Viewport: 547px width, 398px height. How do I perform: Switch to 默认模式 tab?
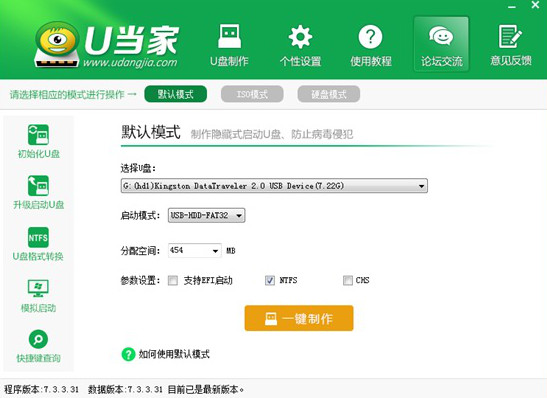point(175,94)
